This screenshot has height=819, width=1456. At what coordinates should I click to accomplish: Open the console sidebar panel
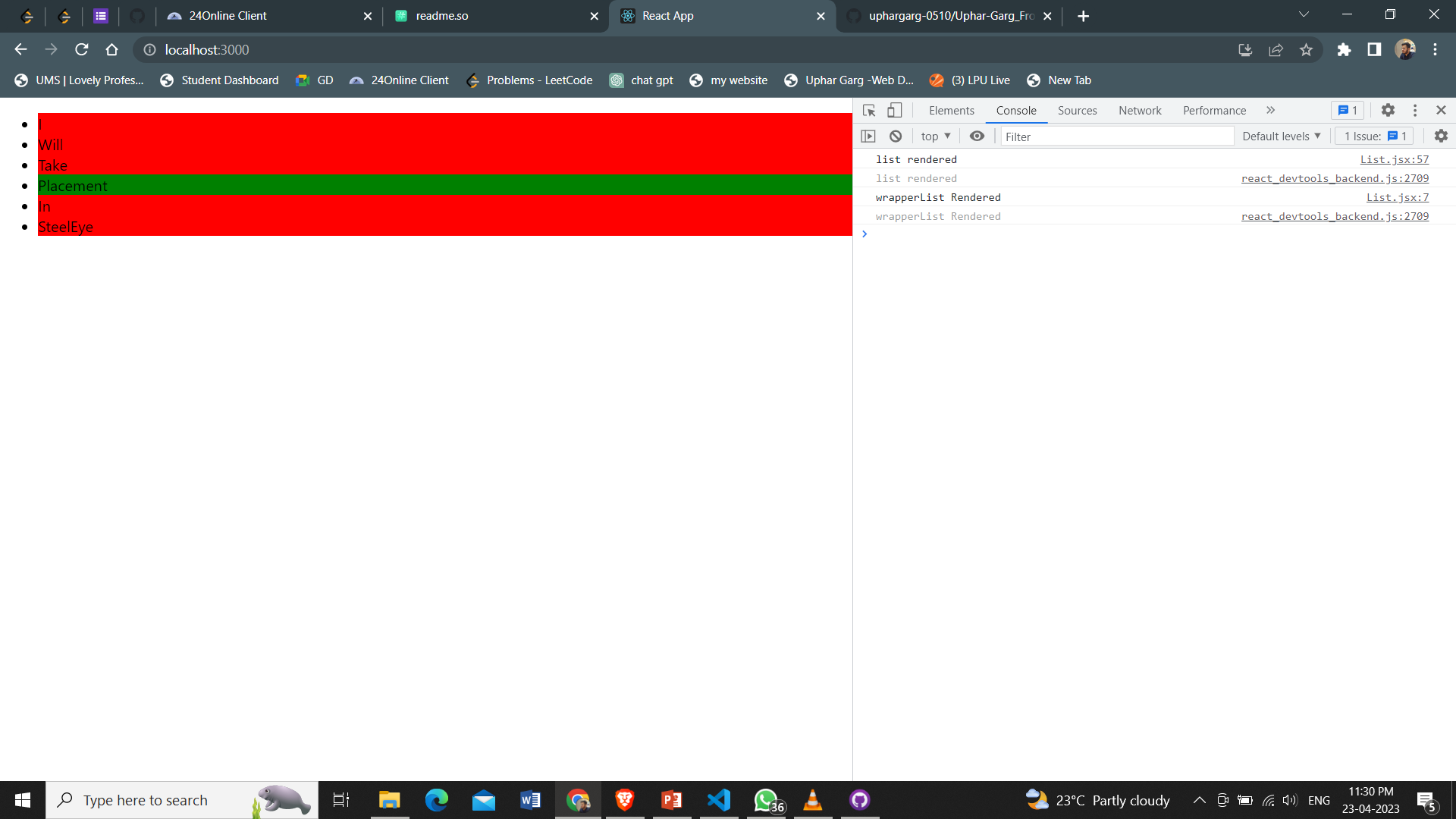(x=869, y=136)
